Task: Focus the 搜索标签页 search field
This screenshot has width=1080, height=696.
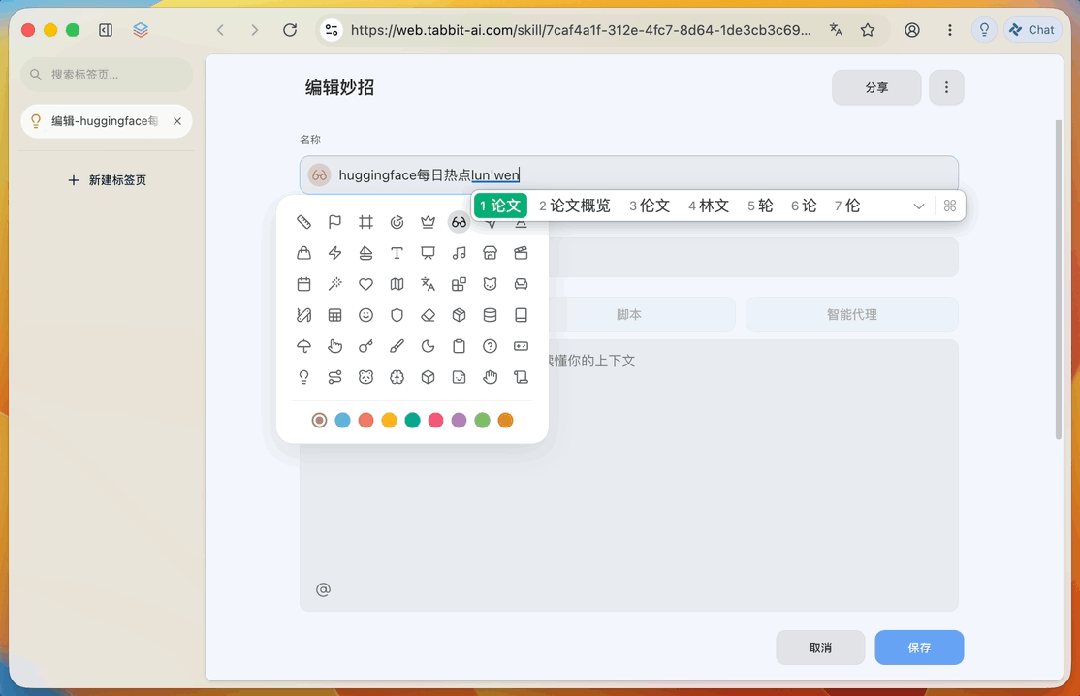Action: [107, 74]
